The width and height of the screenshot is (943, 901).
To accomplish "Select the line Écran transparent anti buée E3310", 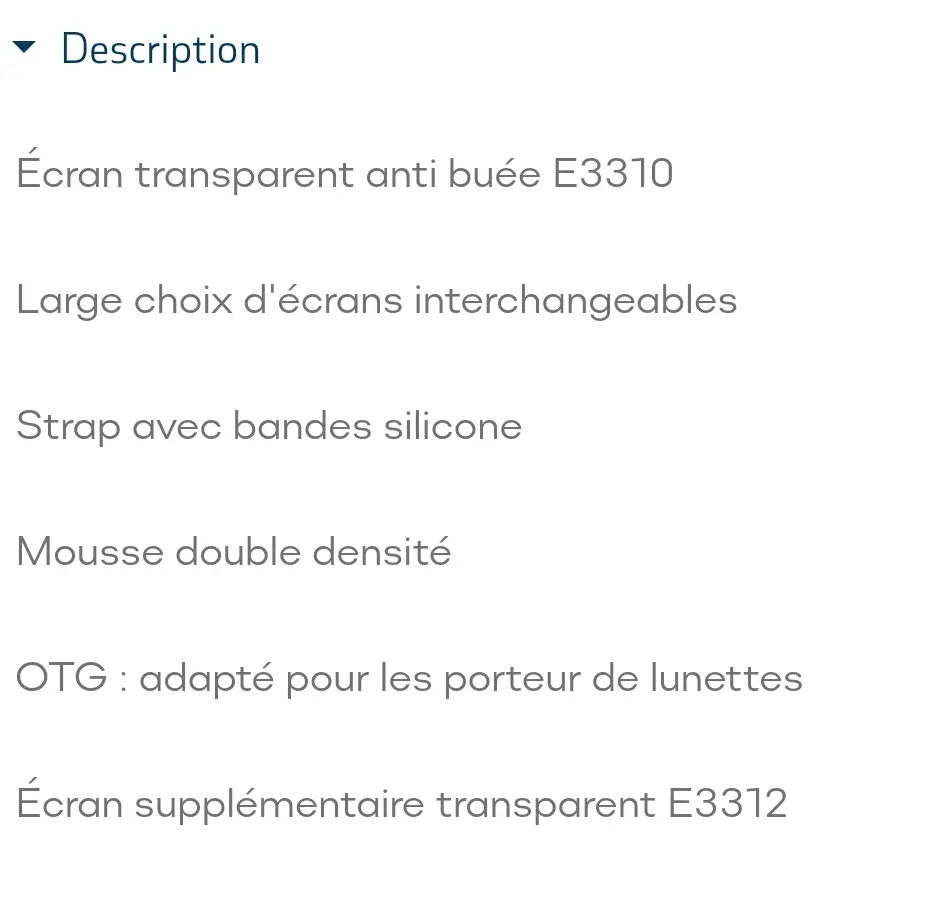I will pos(345,171).
